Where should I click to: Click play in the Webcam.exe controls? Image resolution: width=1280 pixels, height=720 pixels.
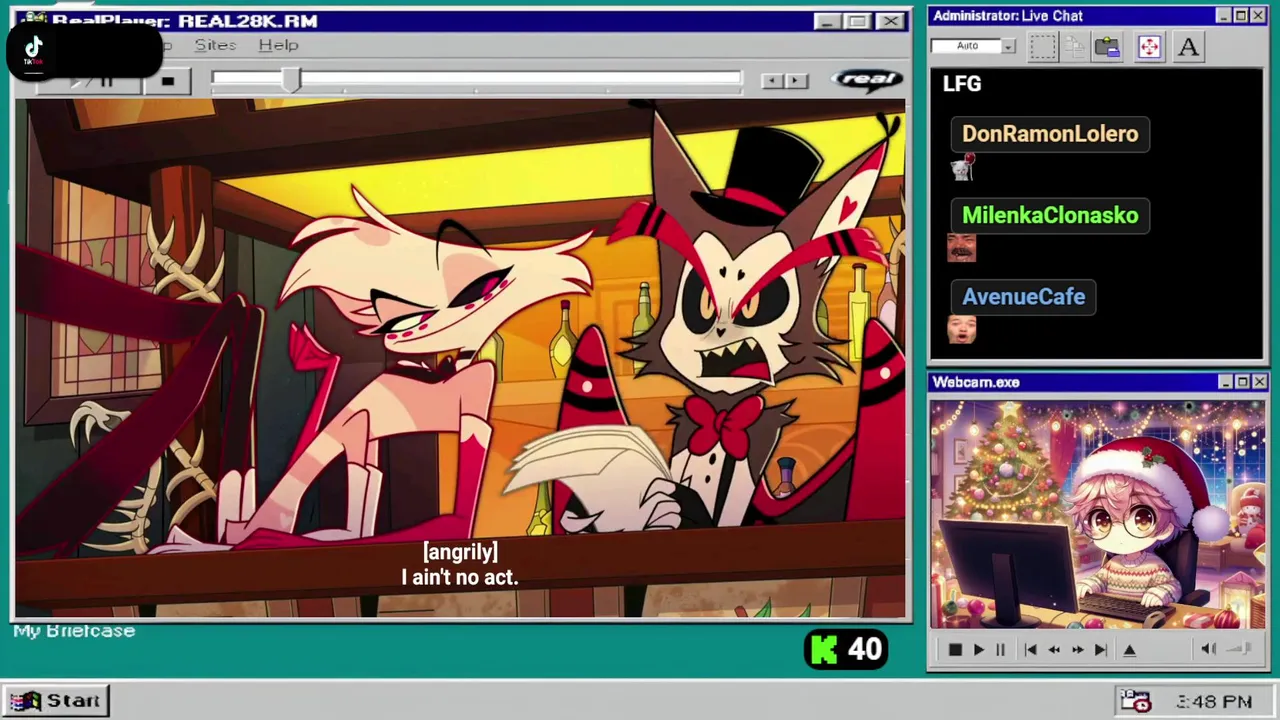coord(978,650)
